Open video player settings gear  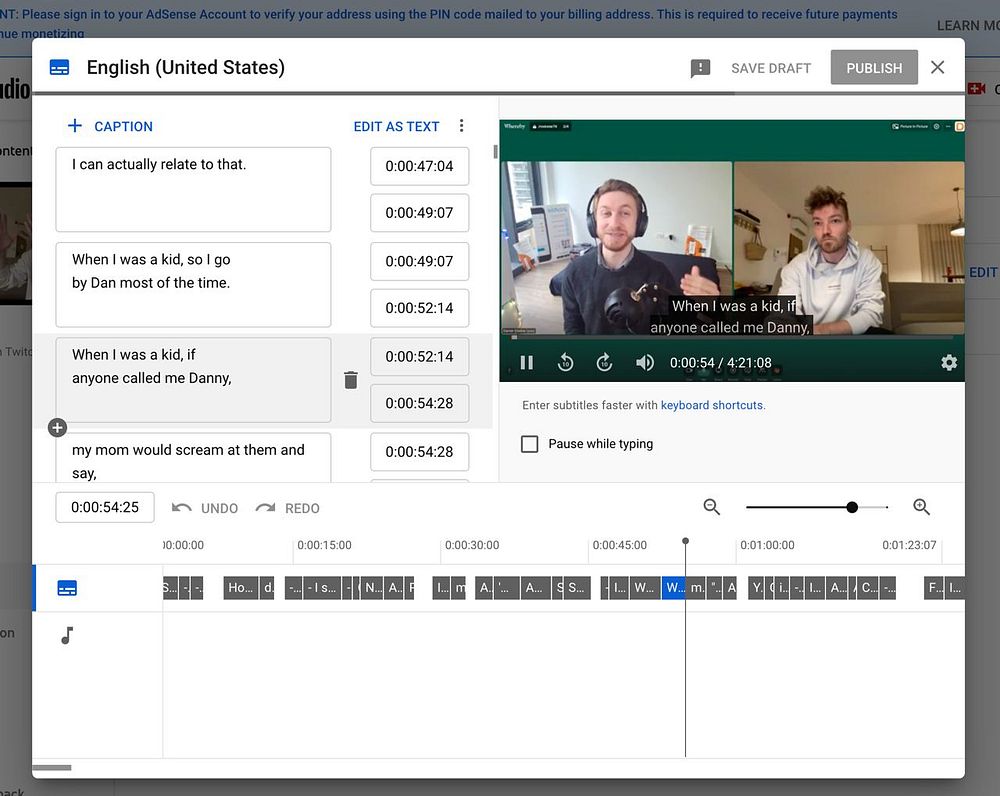pyautogui.click(x=949, y=363)
